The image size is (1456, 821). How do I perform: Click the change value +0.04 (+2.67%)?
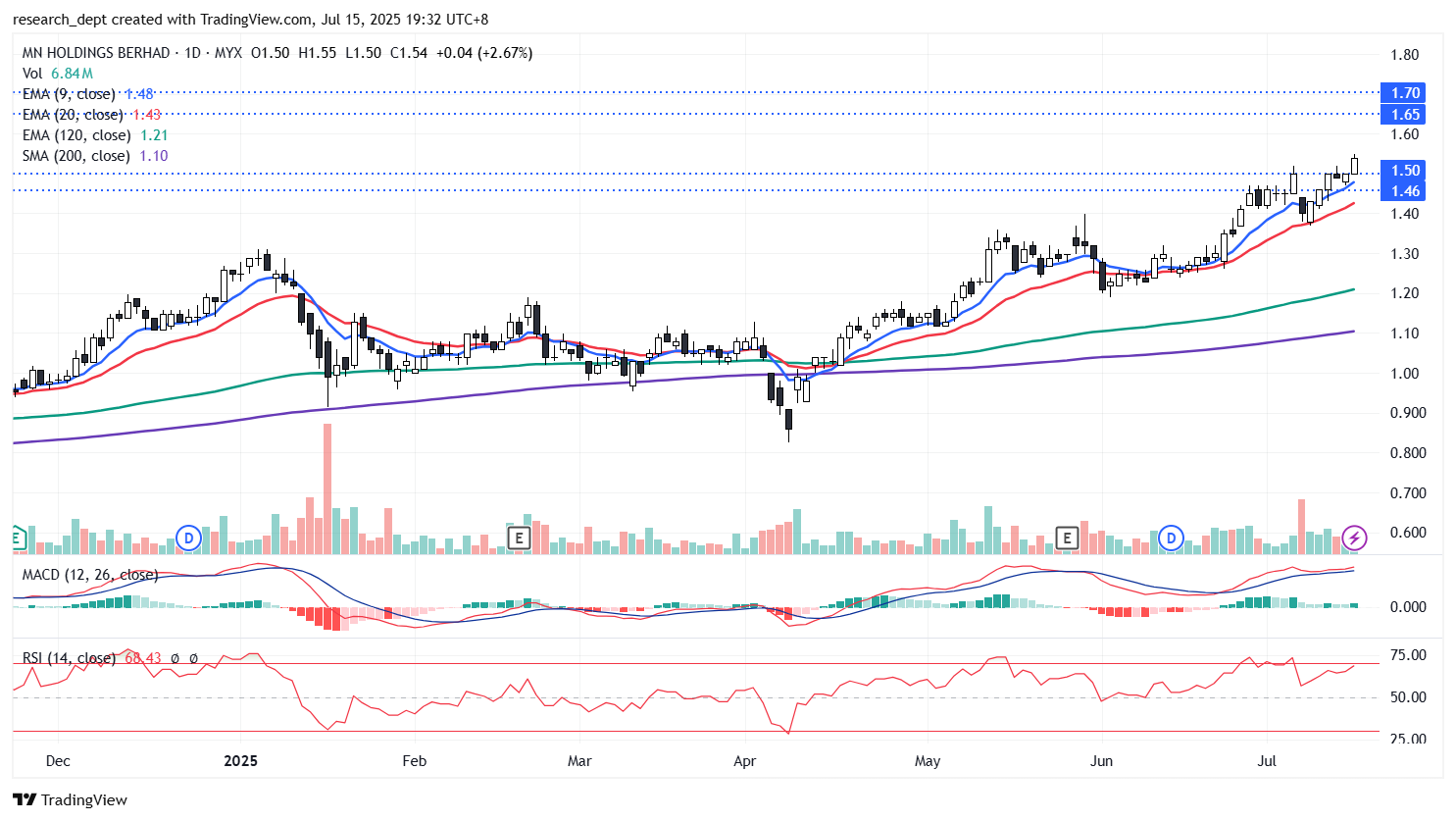click(484, 53)
